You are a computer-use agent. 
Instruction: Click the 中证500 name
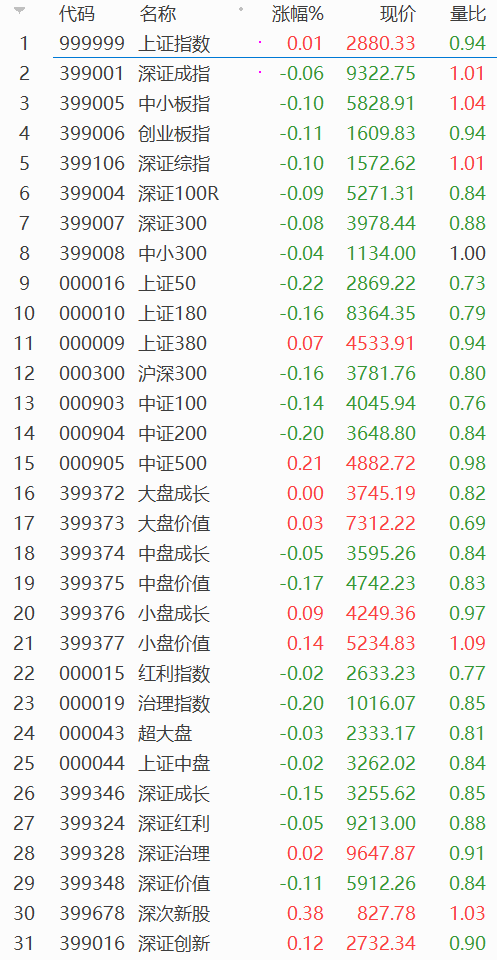(173, 463)
